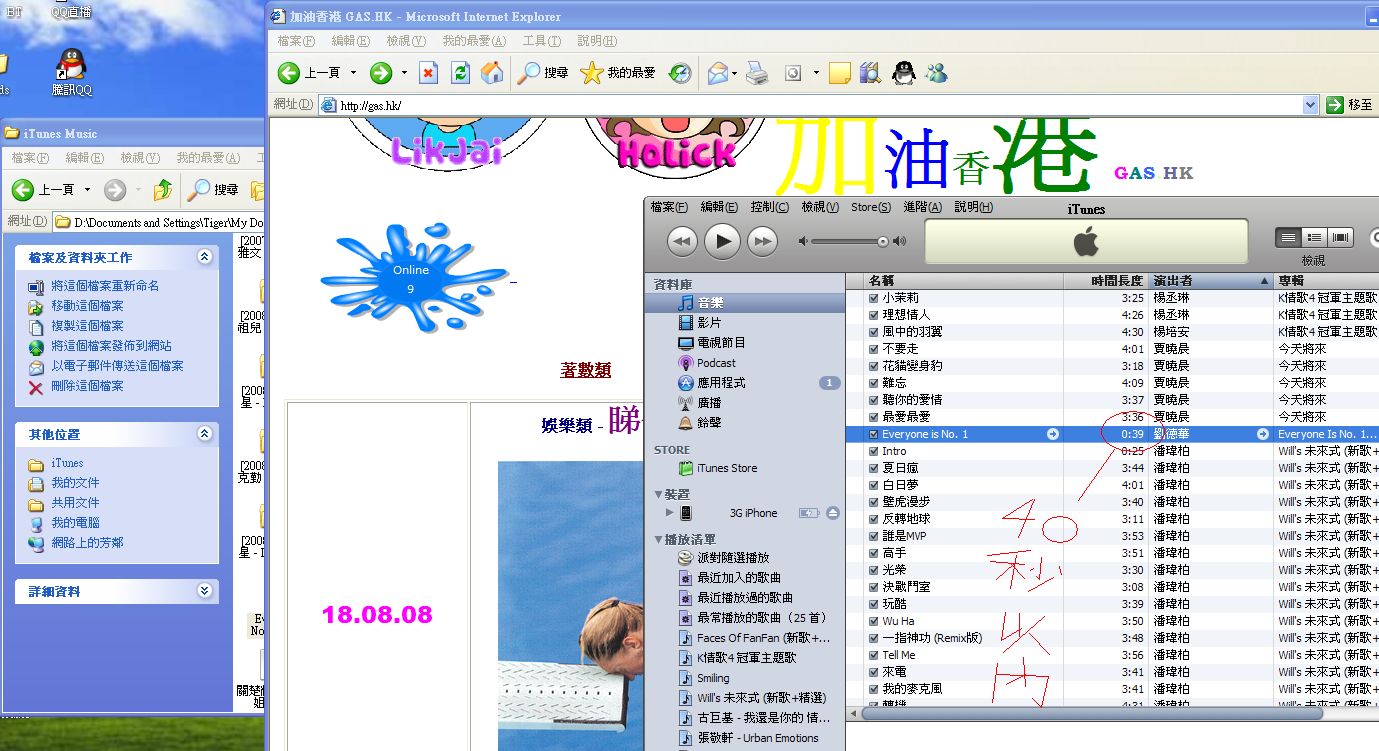Eject the 3G iPhone device
1379x751 pixels.
pyautogui.click(x=833, y=513)
